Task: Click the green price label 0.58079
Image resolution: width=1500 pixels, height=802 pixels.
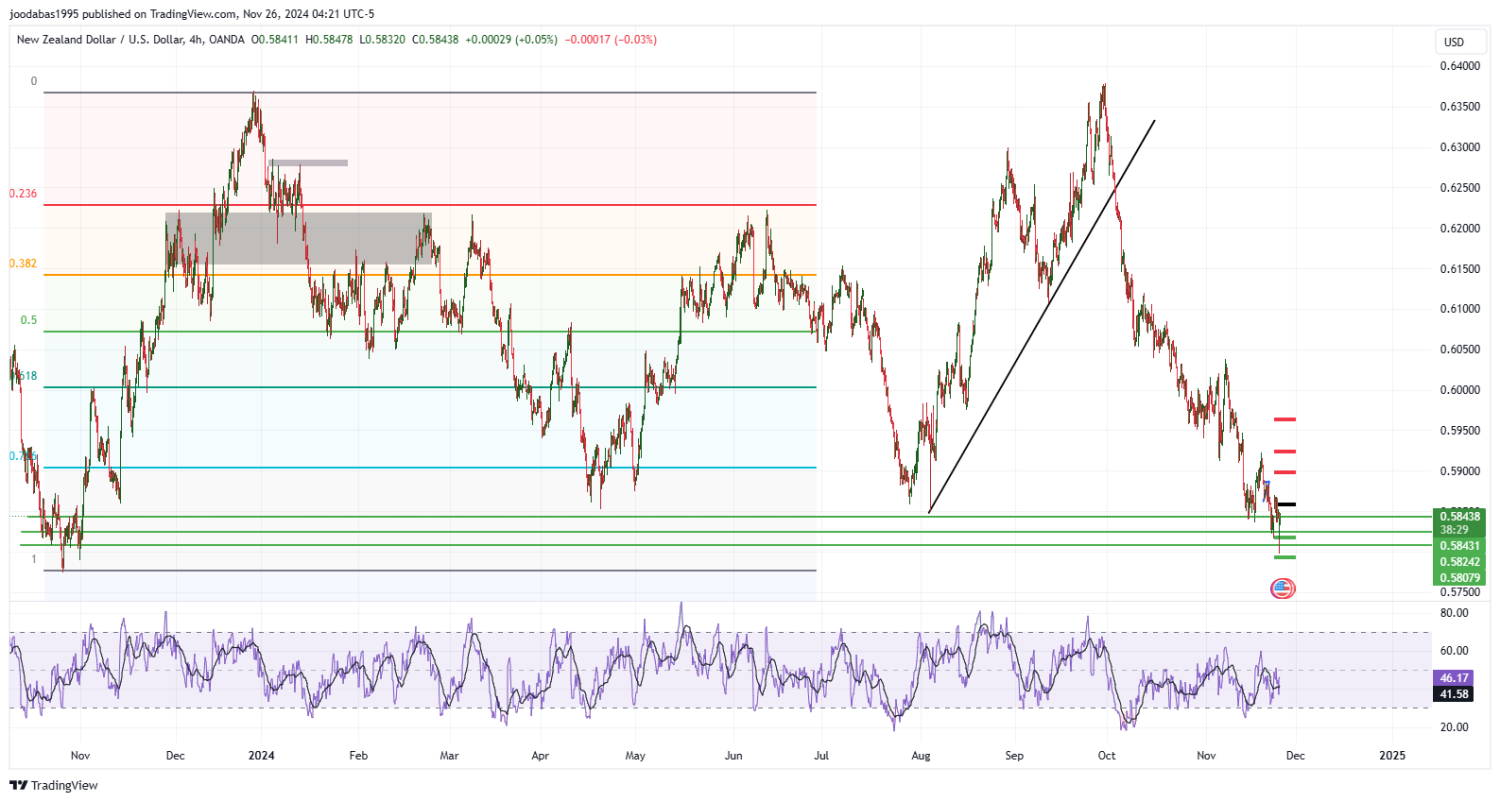Action: pyautogui.click(x=1460, y=578)
